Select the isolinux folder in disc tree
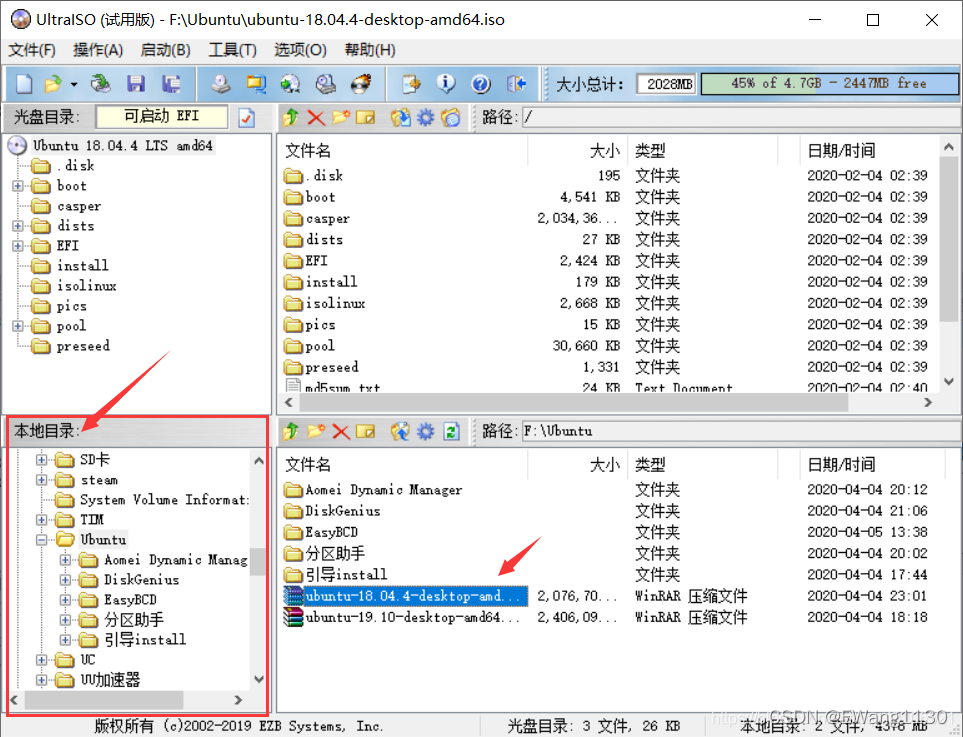 click(x=87, y=286)
